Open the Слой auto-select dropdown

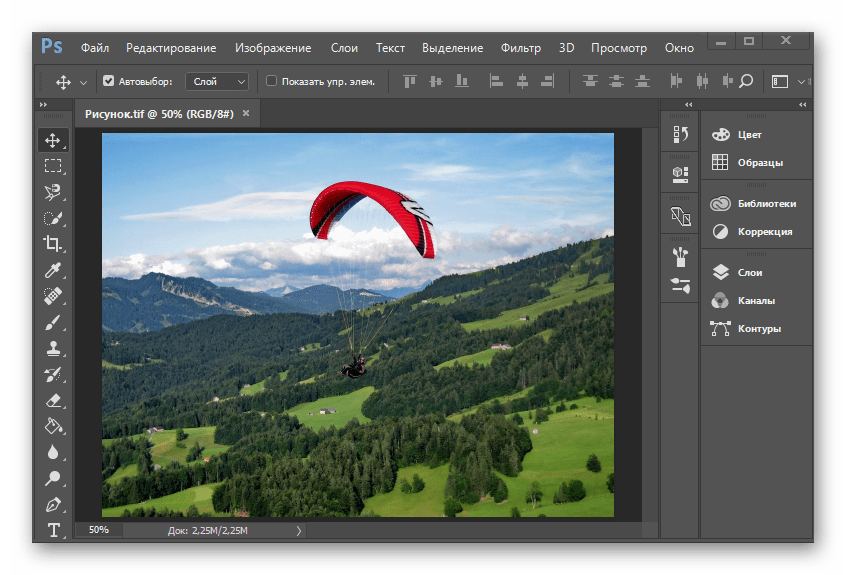(x=217, y=81)
